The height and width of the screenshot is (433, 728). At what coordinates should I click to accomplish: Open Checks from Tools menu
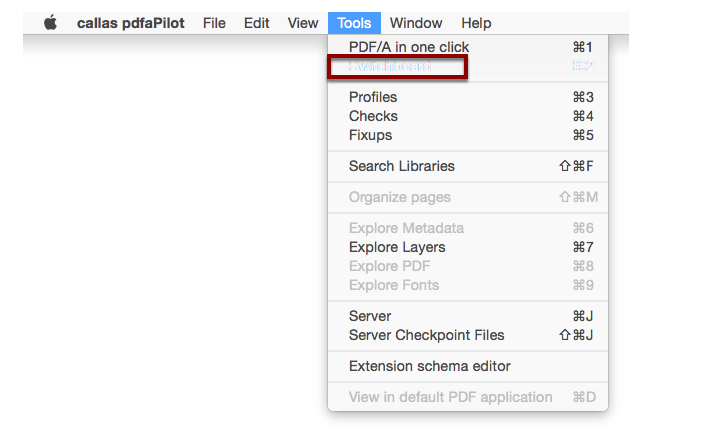tap(468, 116)
